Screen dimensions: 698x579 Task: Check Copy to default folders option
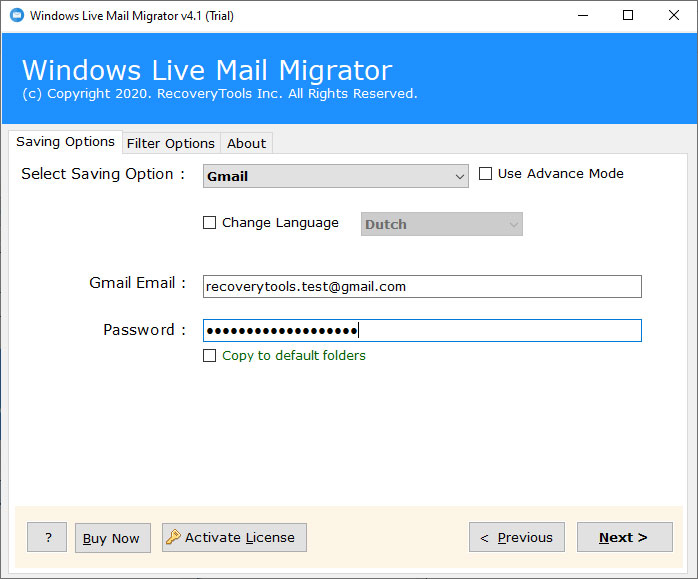210,356
